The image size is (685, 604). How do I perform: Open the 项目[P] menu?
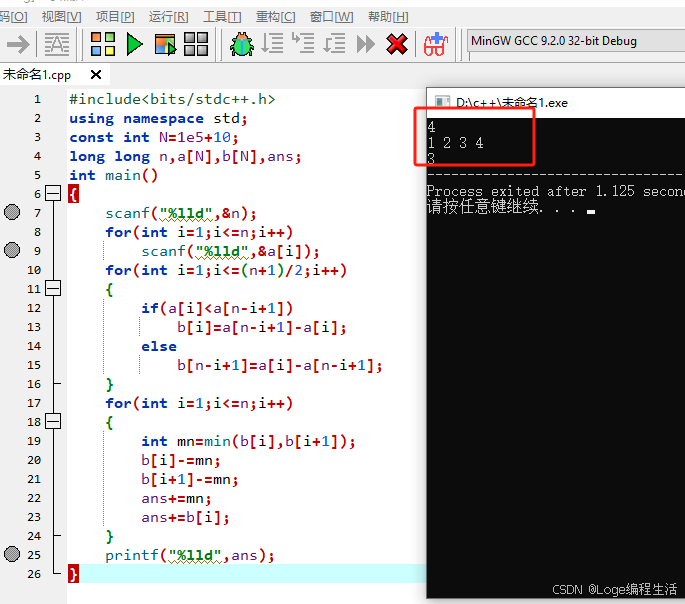click(115, 17)
